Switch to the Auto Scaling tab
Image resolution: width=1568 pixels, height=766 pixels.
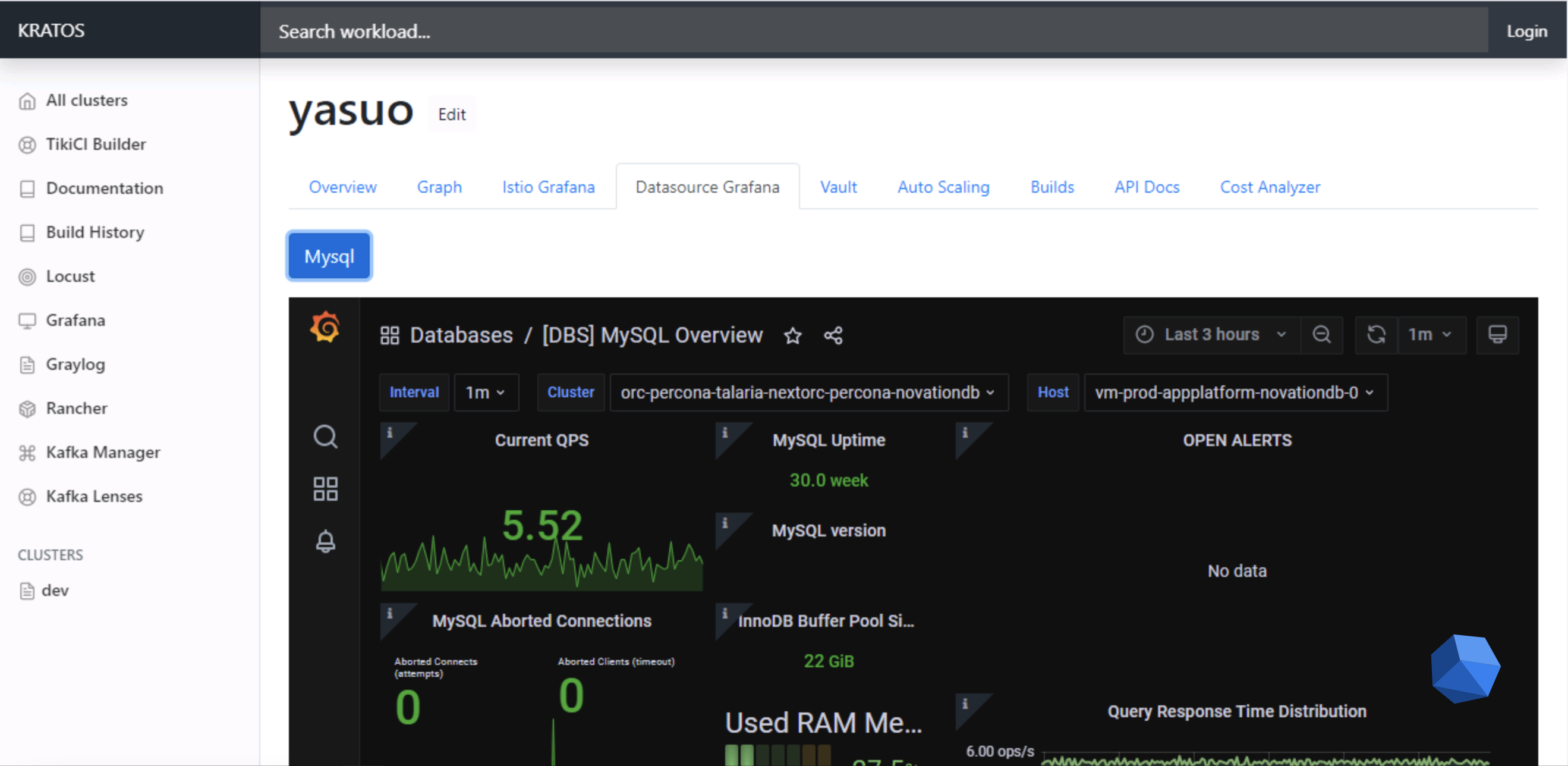pyautogui.click(x=943, y=187)
